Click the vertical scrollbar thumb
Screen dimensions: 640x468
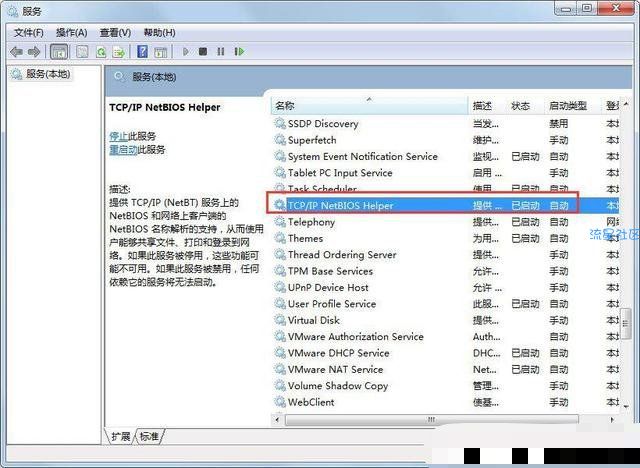[626, 324]
